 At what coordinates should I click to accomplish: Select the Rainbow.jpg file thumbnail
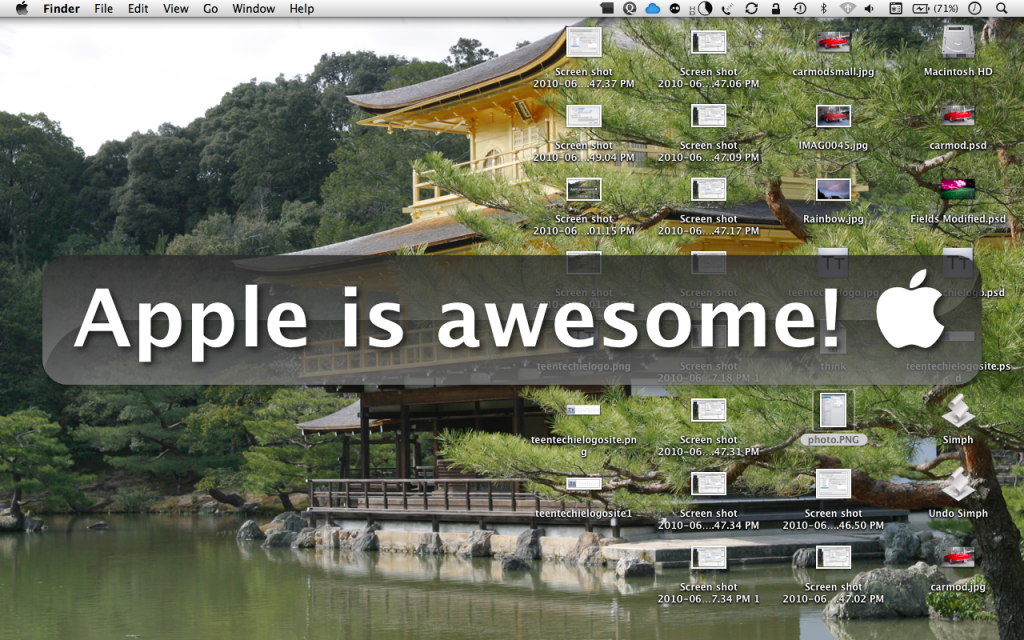833,190
